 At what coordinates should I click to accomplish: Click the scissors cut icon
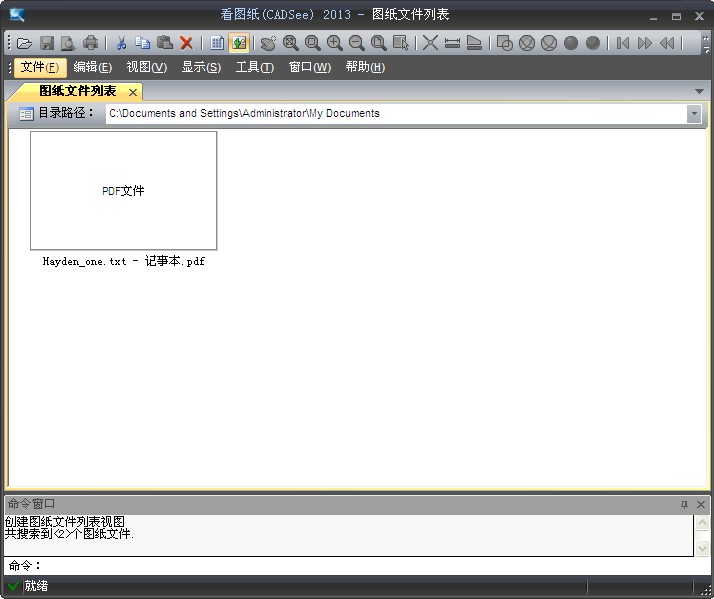click(120, 43)
